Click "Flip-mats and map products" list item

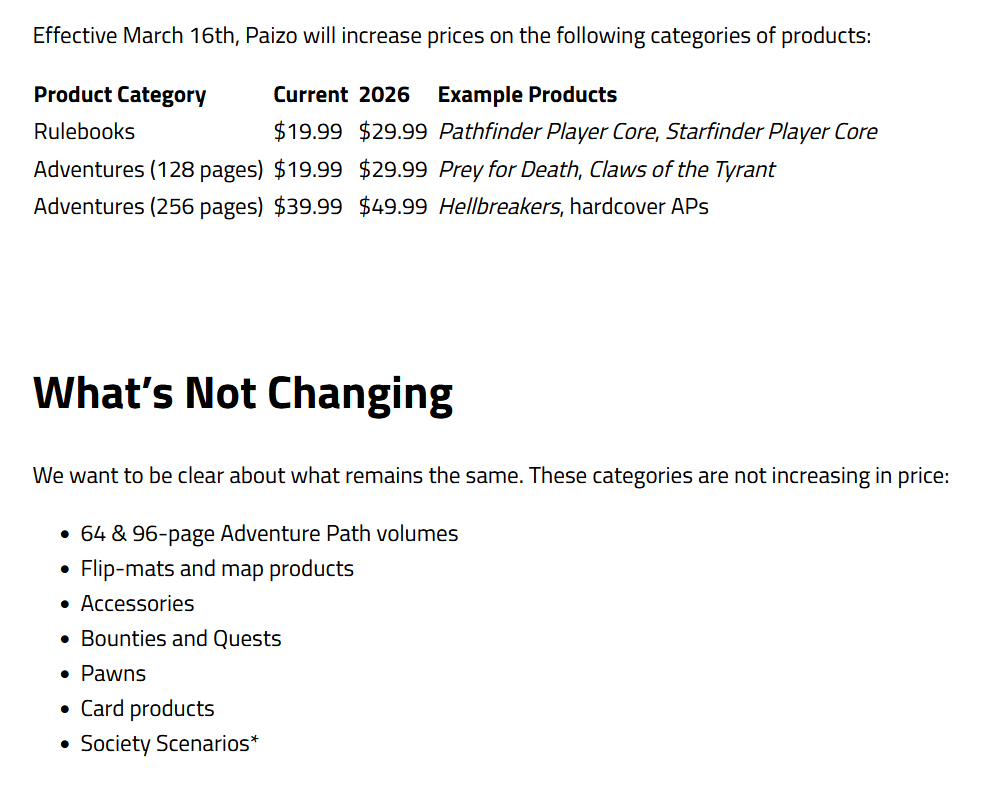[217, 569]
